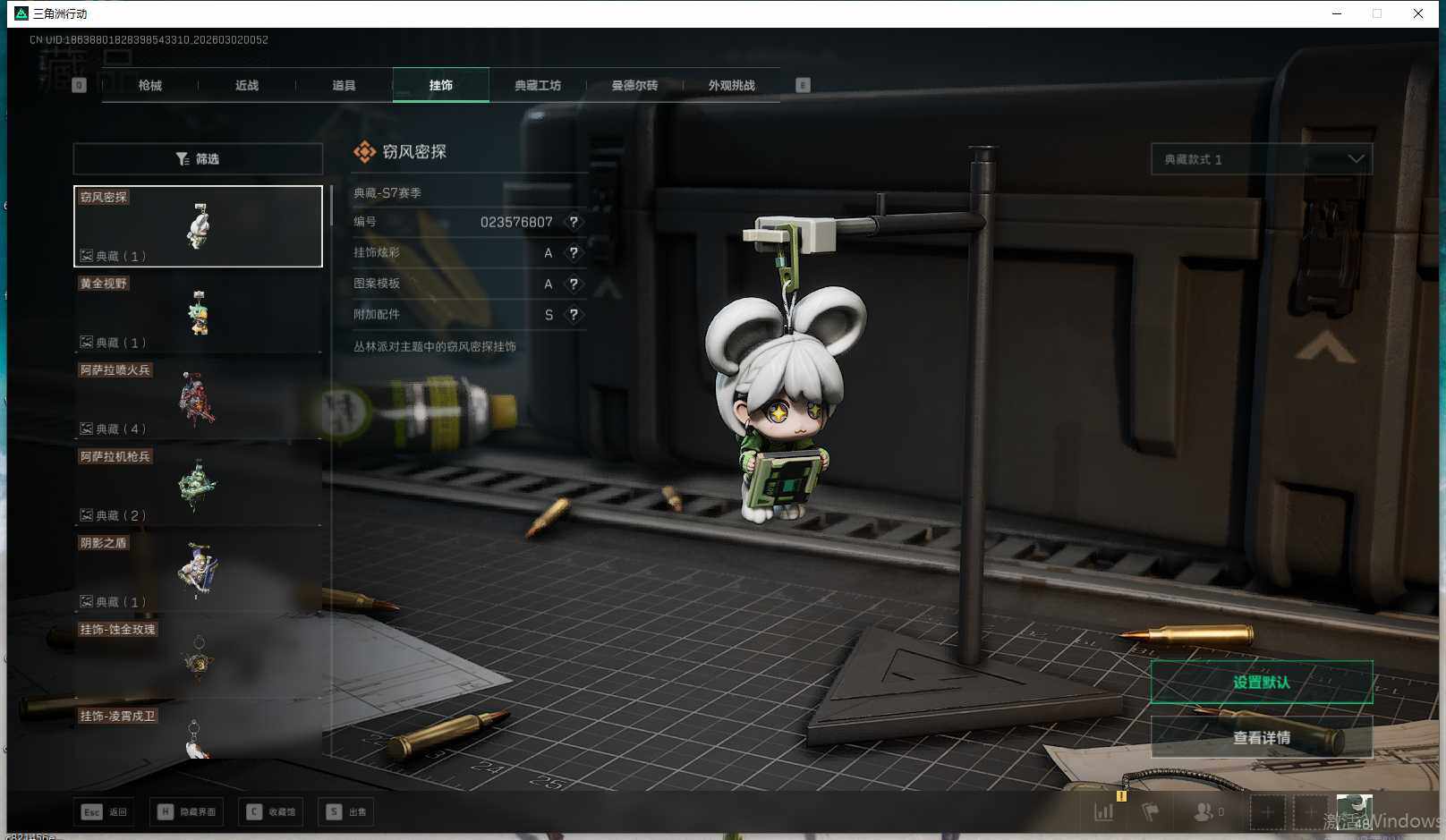Click the help icon for 附加配件

[x=574, y=315]
